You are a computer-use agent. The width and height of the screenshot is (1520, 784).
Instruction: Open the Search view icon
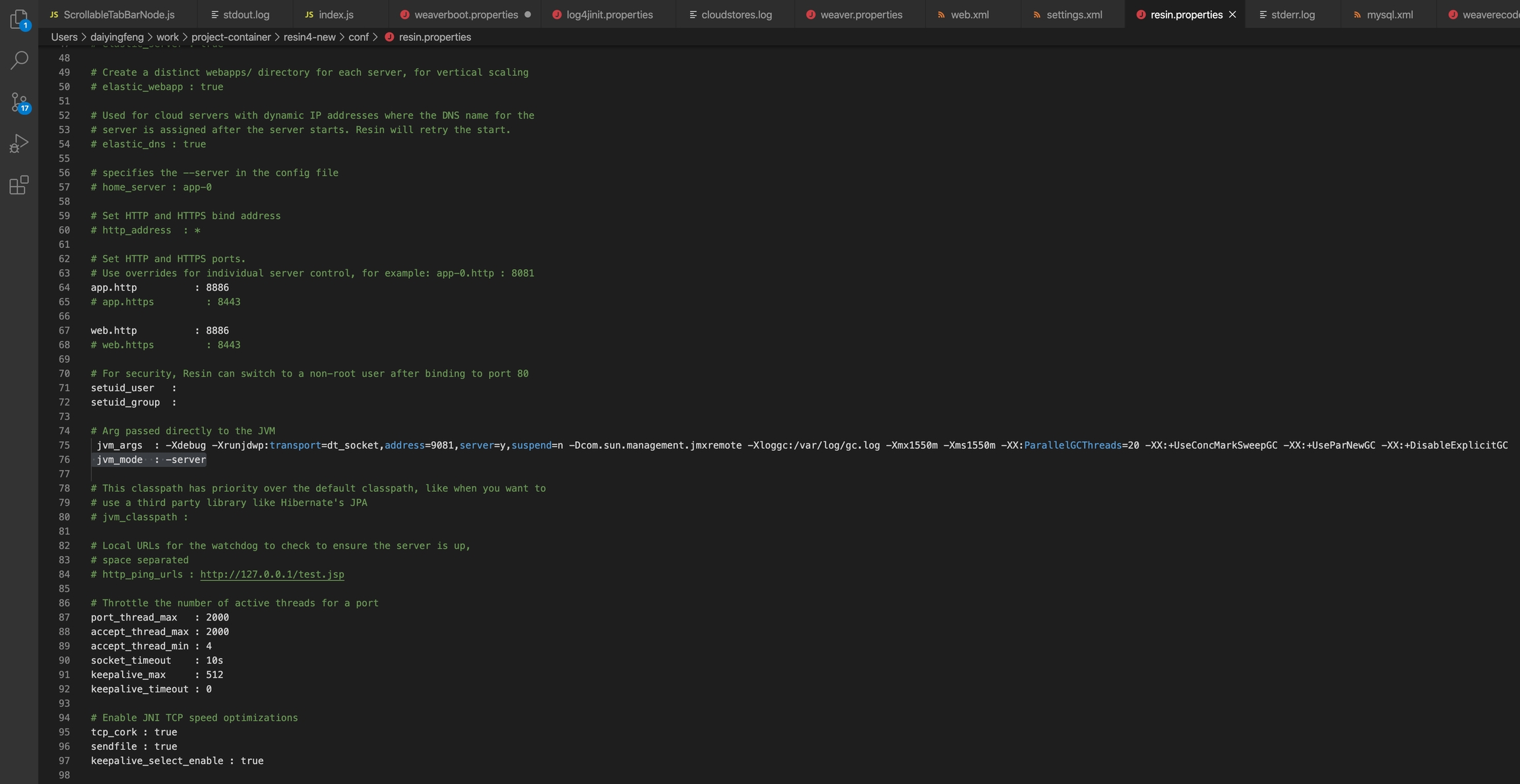coord(19,61)
